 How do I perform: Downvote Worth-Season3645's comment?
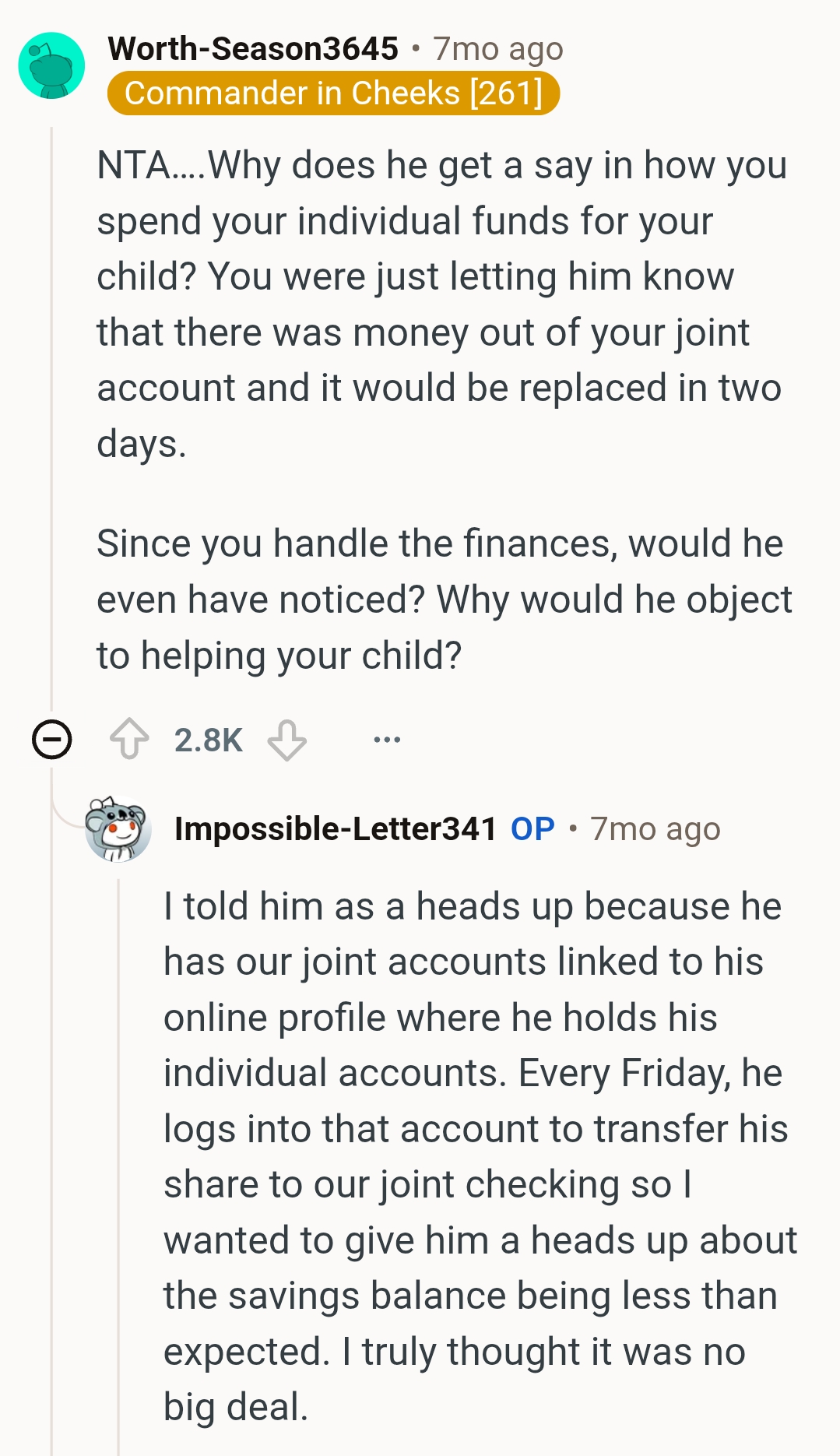[x=286, y=739]
